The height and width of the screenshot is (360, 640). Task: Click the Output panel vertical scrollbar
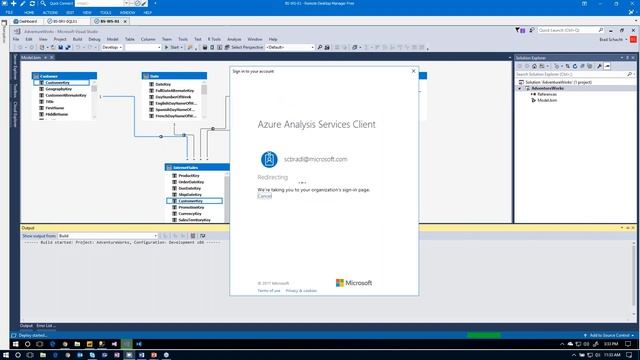click(634, 278)
